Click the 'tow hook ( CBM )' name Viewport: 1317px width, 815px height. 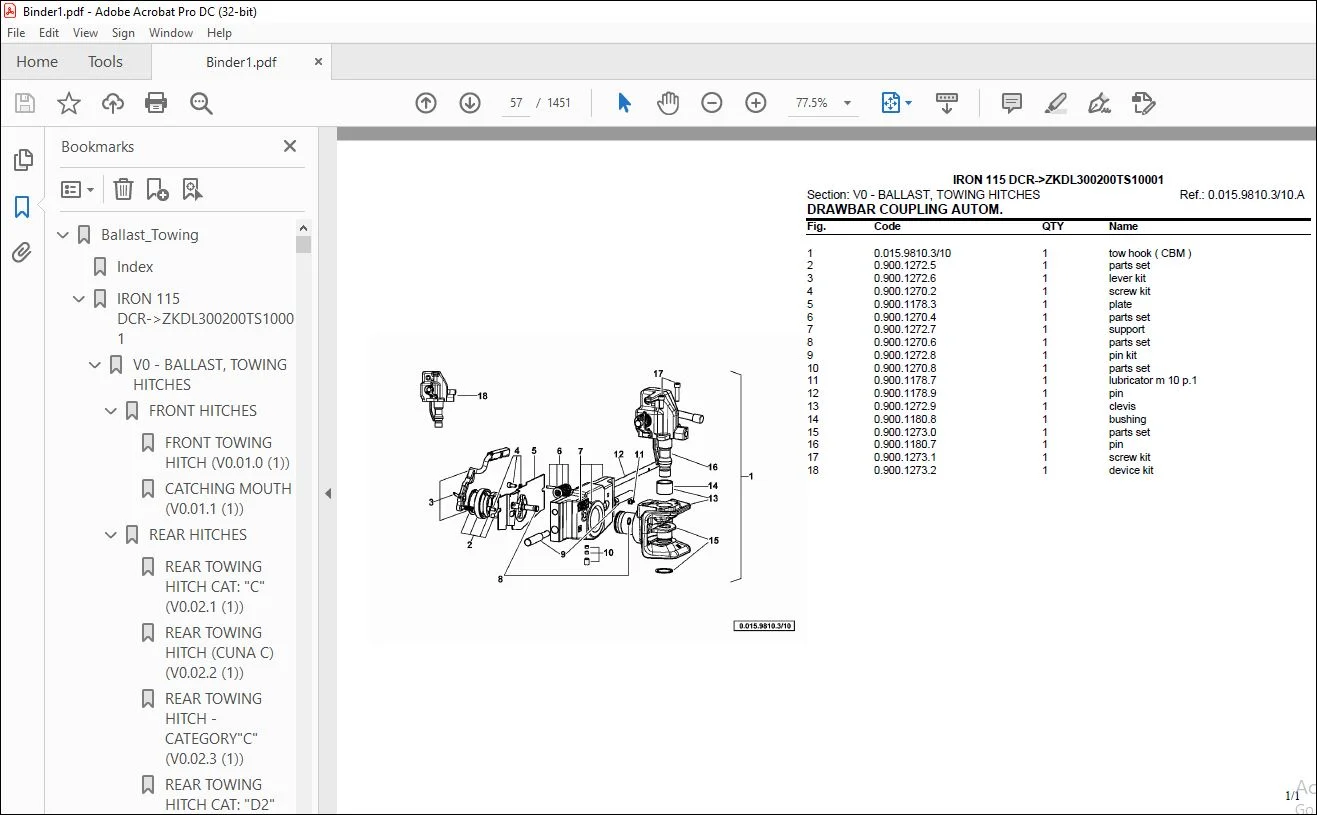pyautogui.click(x=1150, y=254)
